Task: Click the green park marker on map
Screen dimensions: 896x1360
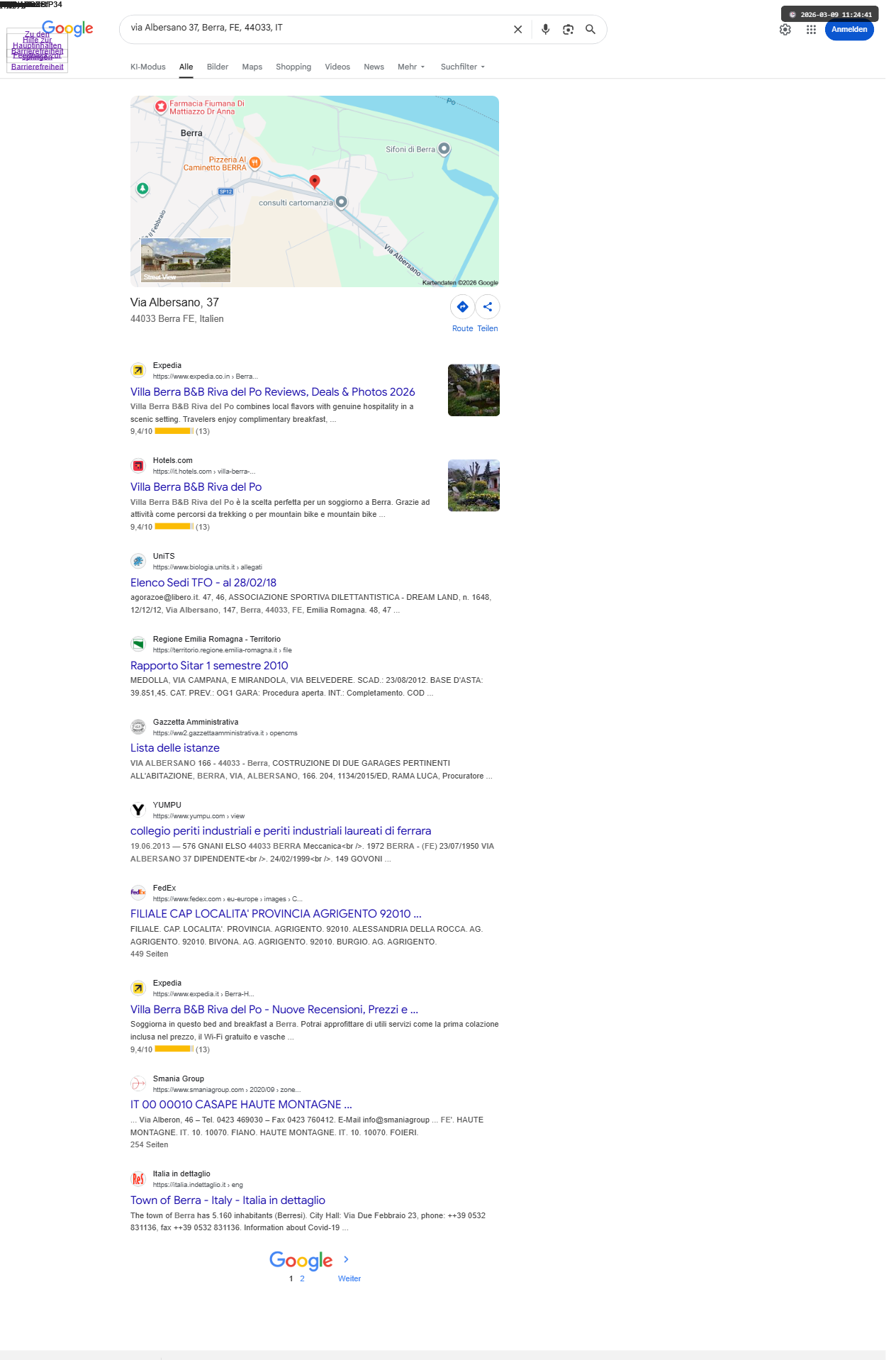Action: click(x=142, y=189)
